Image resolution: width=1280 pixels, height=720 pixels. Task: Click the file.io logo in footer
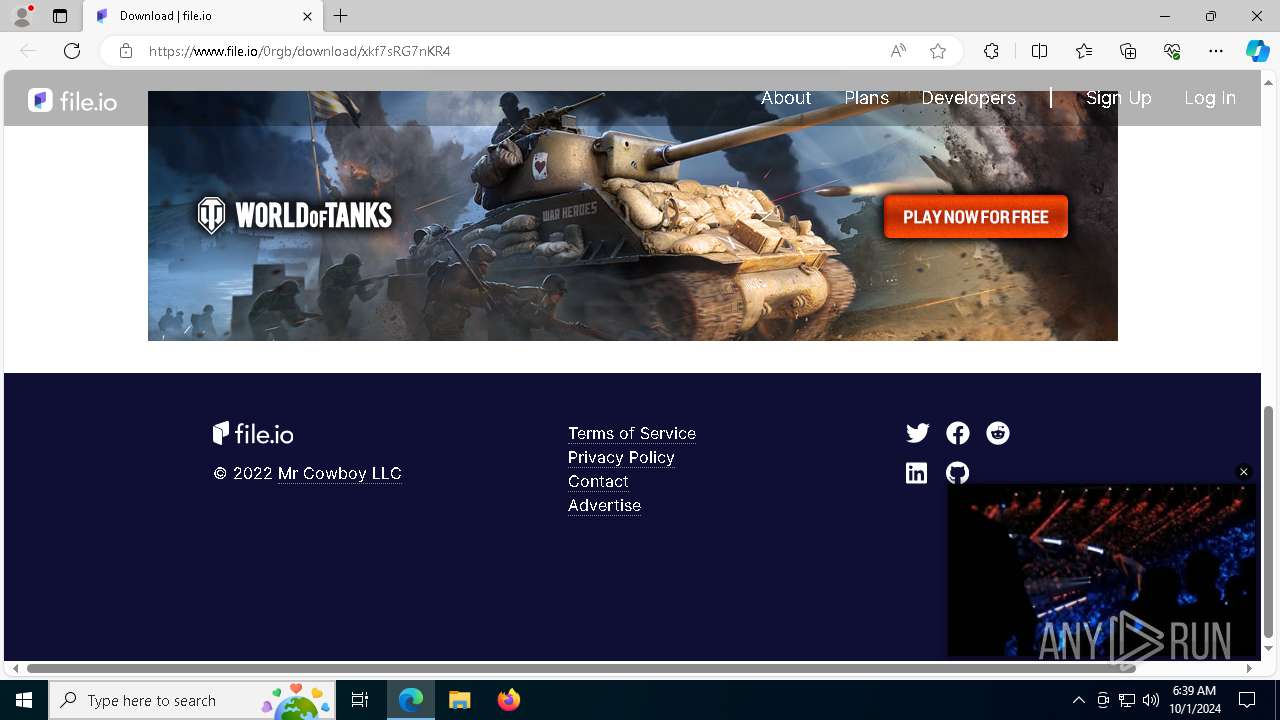click(x=253, y=433)
